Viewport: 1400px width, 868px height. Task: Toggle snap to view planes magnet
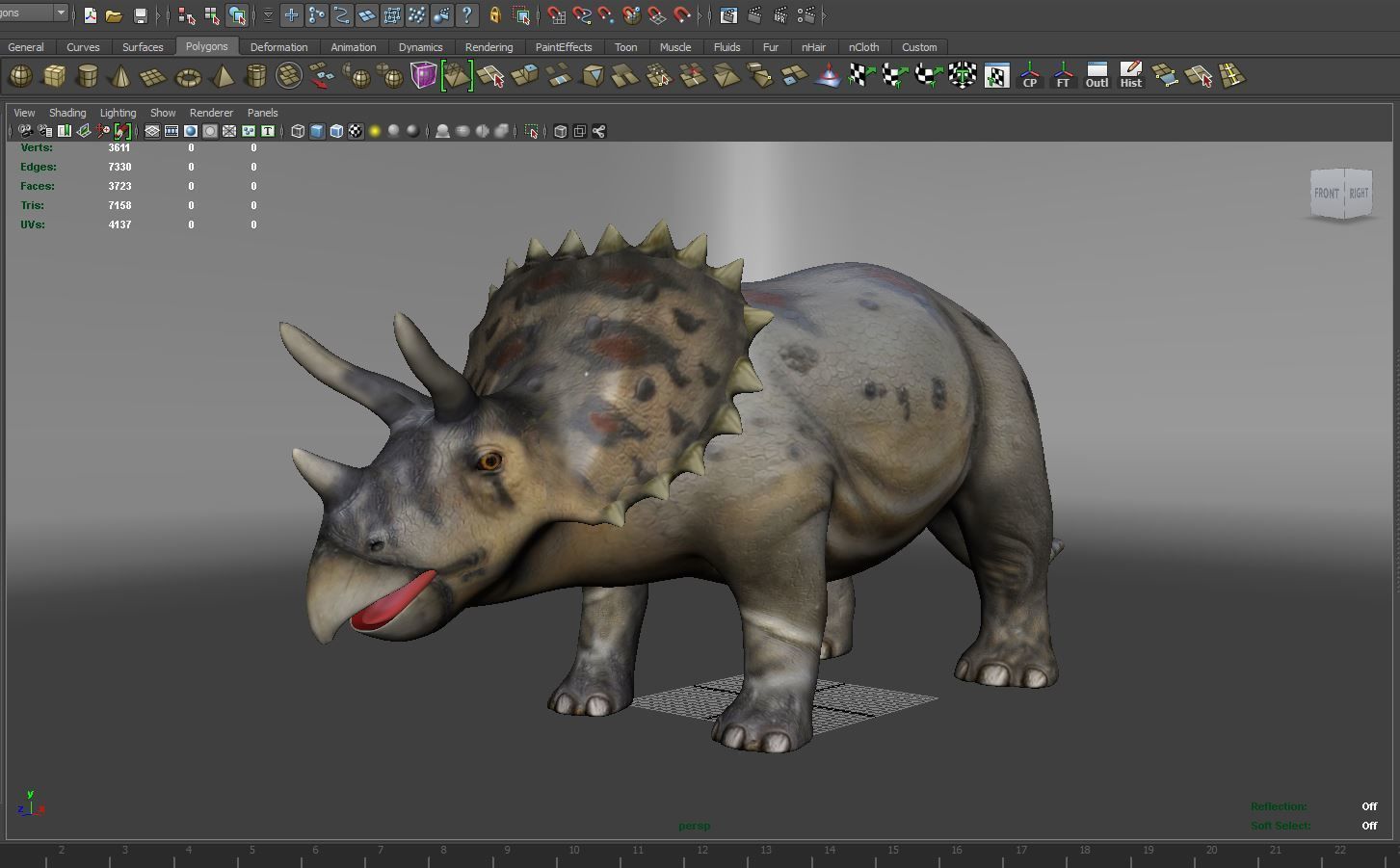click(x=656, y=15)
